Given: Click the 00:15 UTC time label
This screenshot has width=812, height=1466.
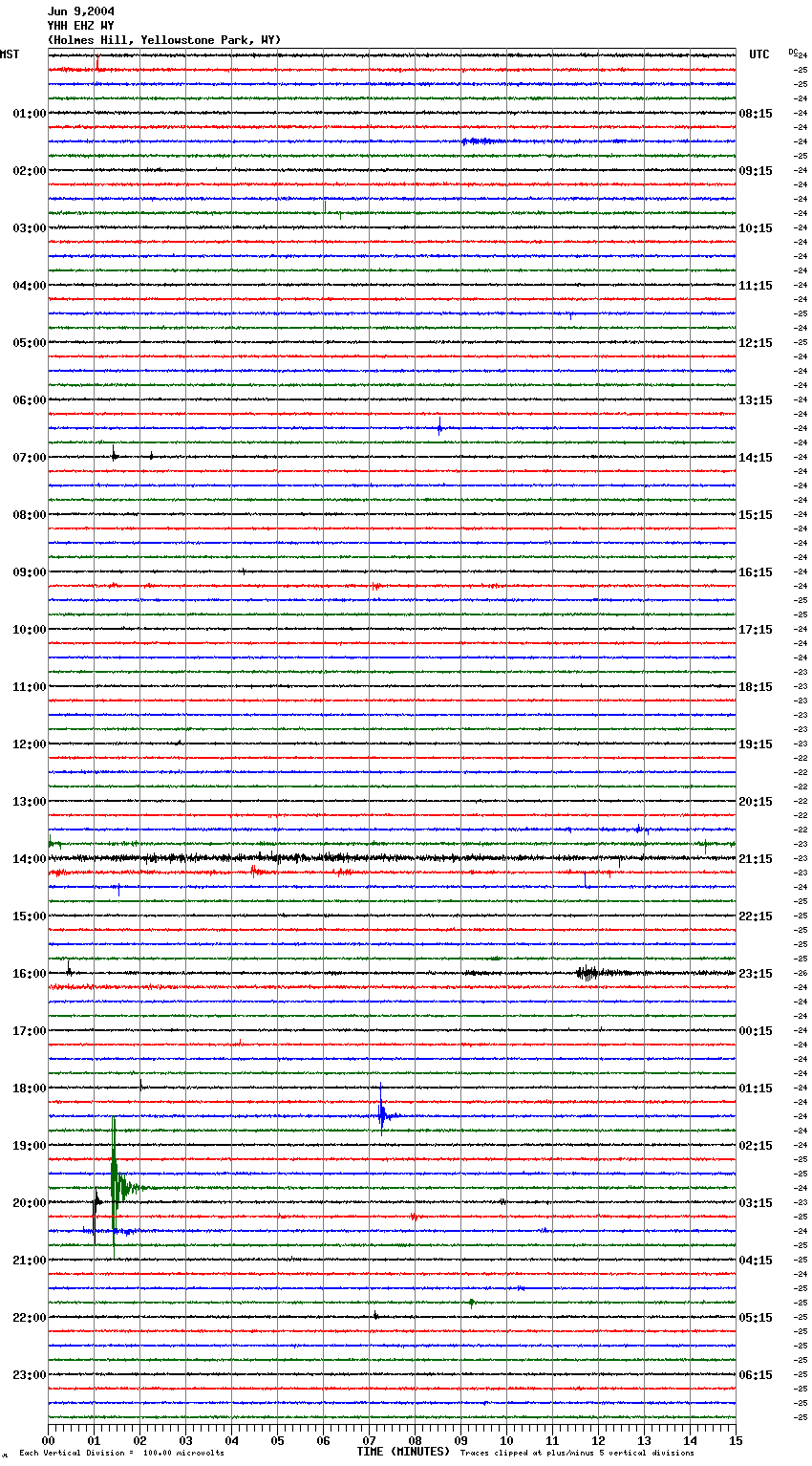Looking at the screenshot, I should 756,1031.
